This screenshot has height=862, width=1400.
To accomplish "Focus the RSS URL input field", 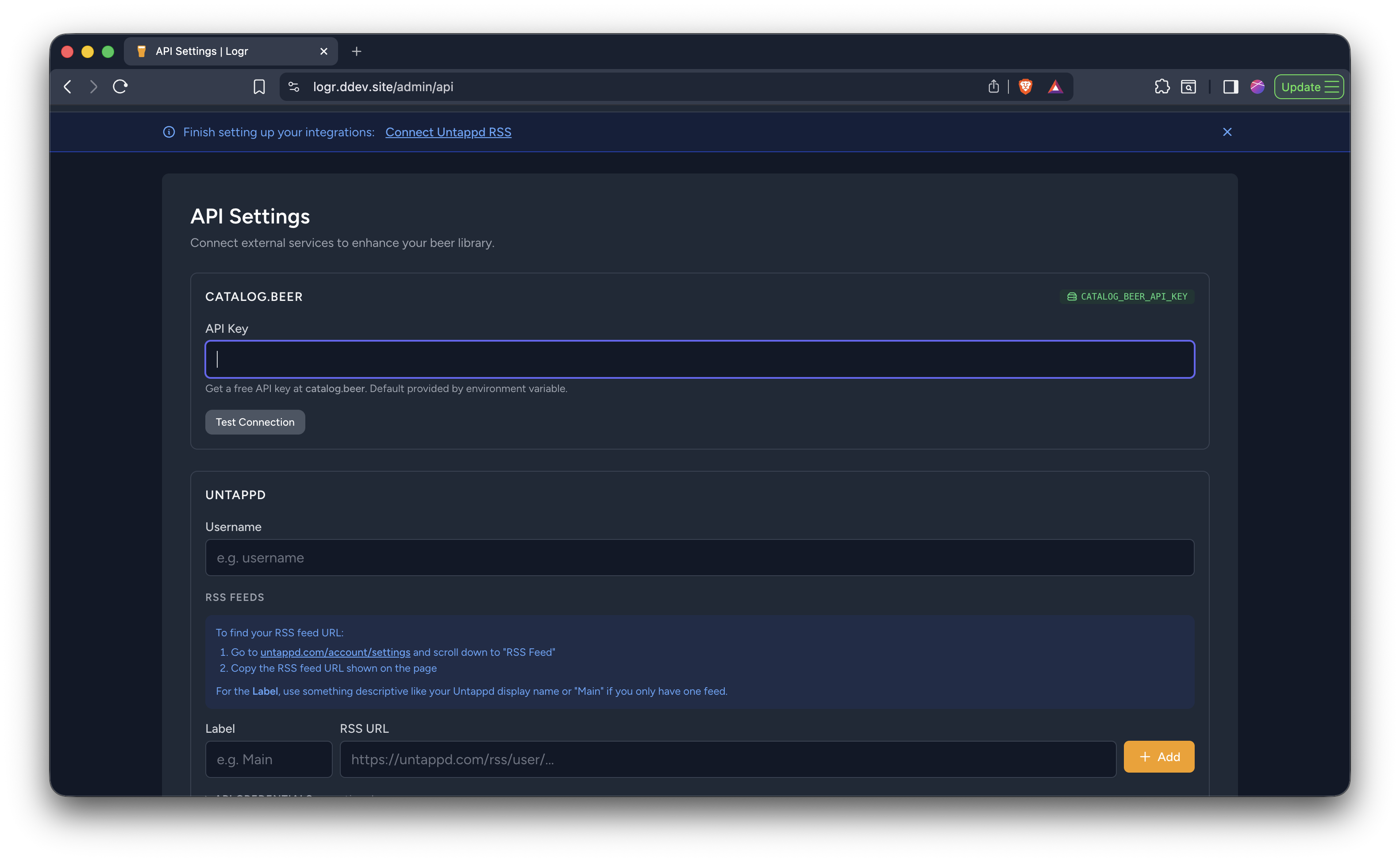I will tap(728, 759).
